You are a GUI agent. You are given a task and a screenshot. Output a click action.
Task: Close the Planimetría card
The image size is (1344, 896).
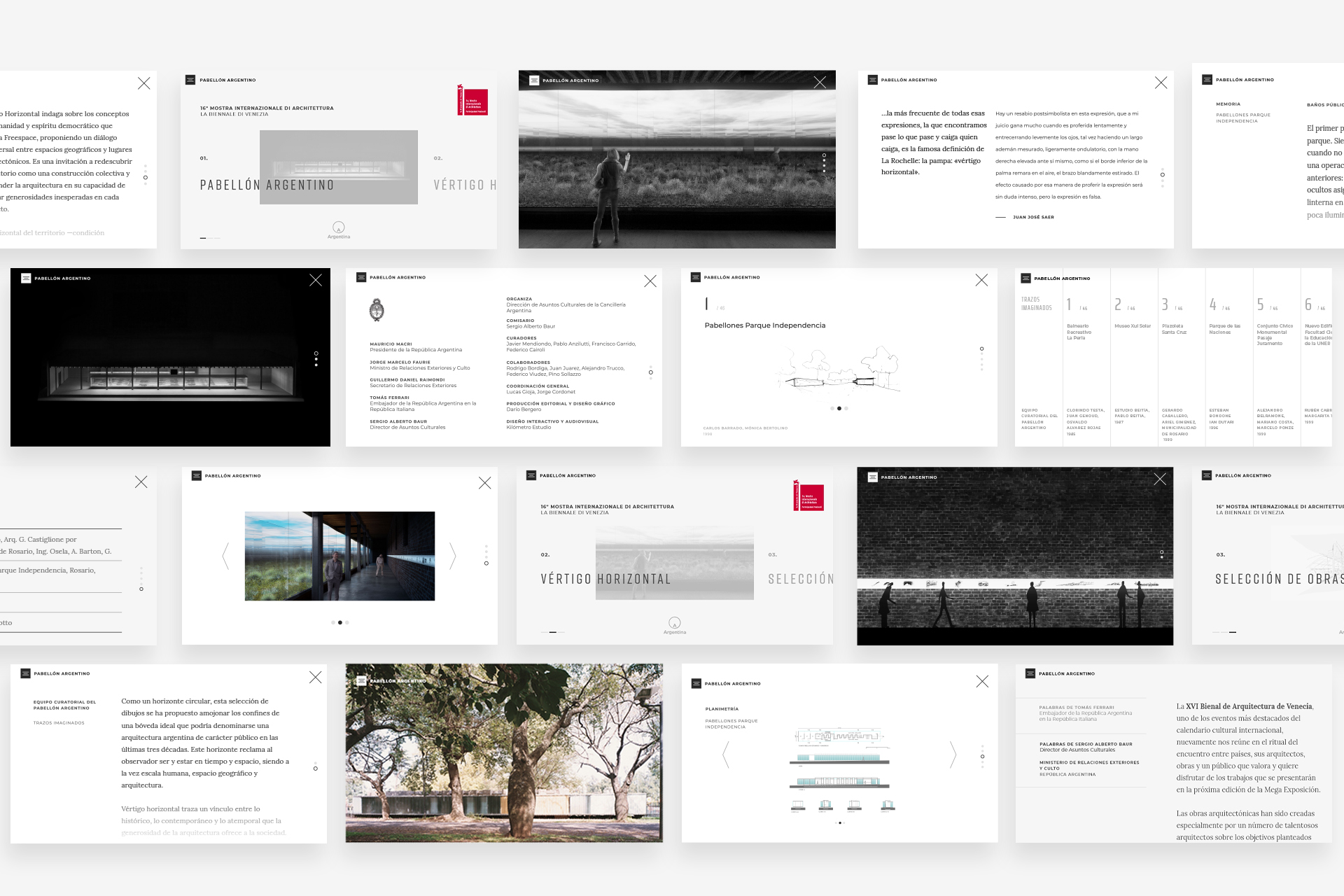click(982, 681)
